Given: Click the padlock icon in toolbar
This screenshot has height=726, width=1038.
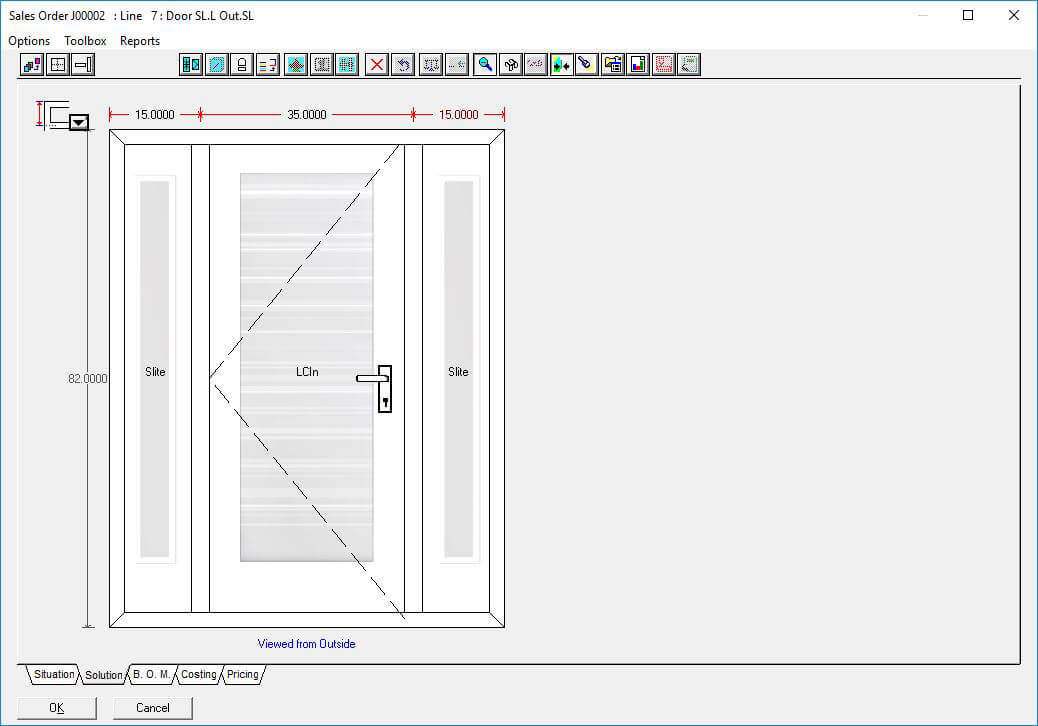Looking at the screenshot, I should [x=242, y=65].
